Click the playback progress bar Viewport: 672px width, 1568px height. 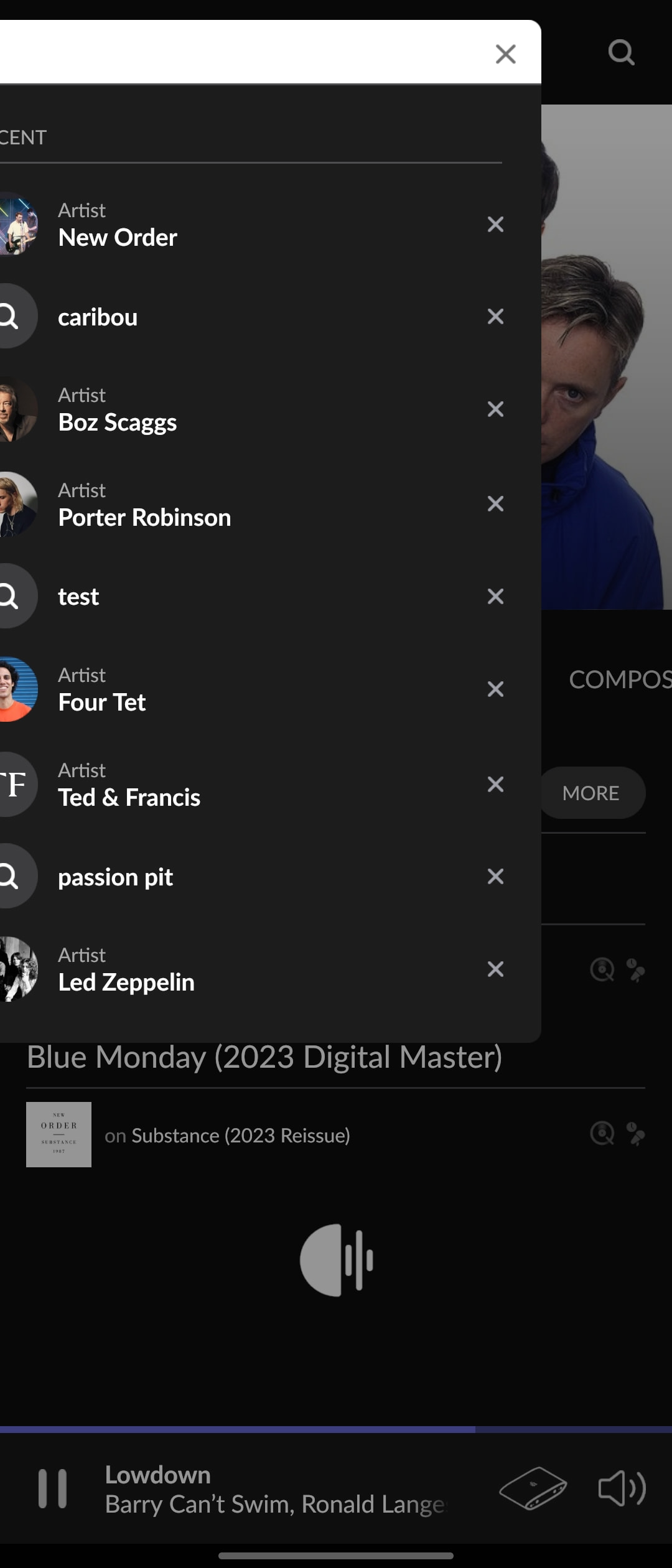tap(336, 1430)
